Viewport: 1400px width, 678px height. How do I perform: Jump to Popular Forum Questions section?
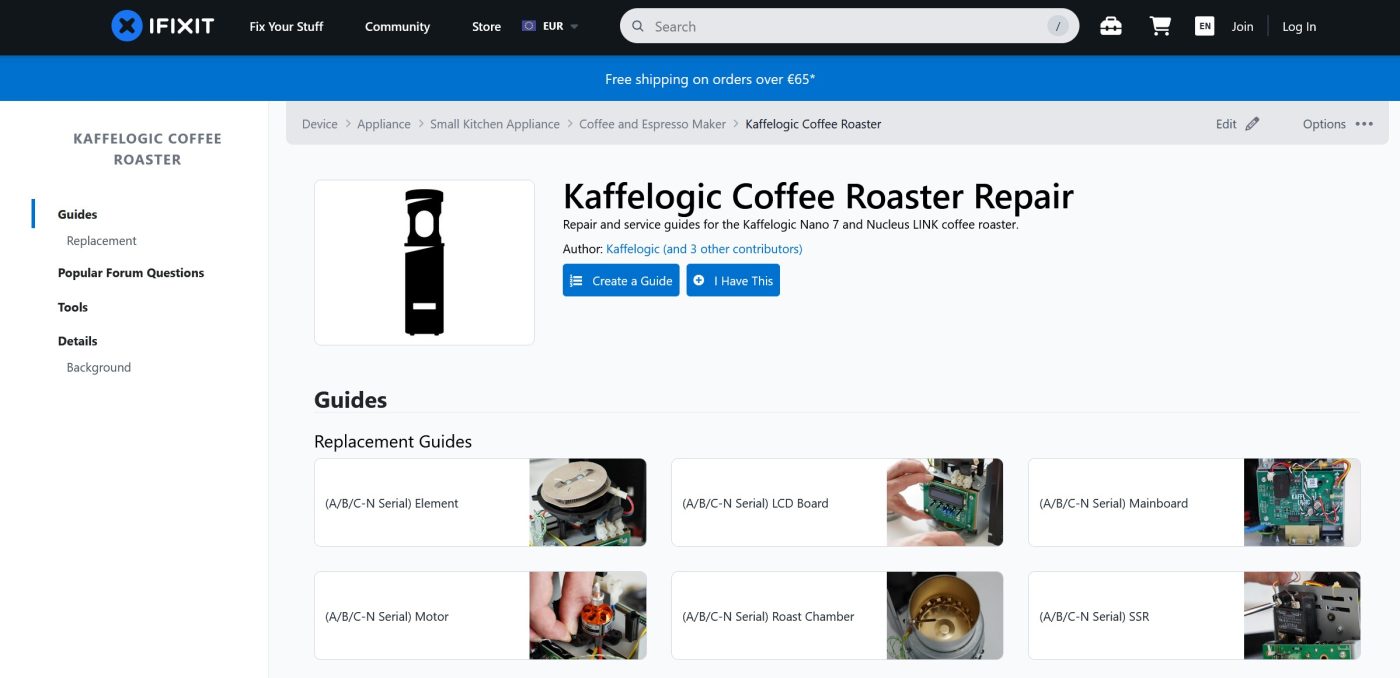pyautogui.click(x=130, y=273)
